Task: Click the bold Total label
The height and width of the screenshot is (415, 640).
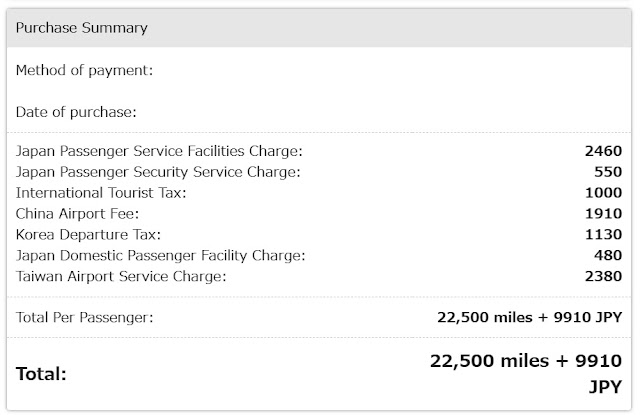Action: click(x=42, y=374)
